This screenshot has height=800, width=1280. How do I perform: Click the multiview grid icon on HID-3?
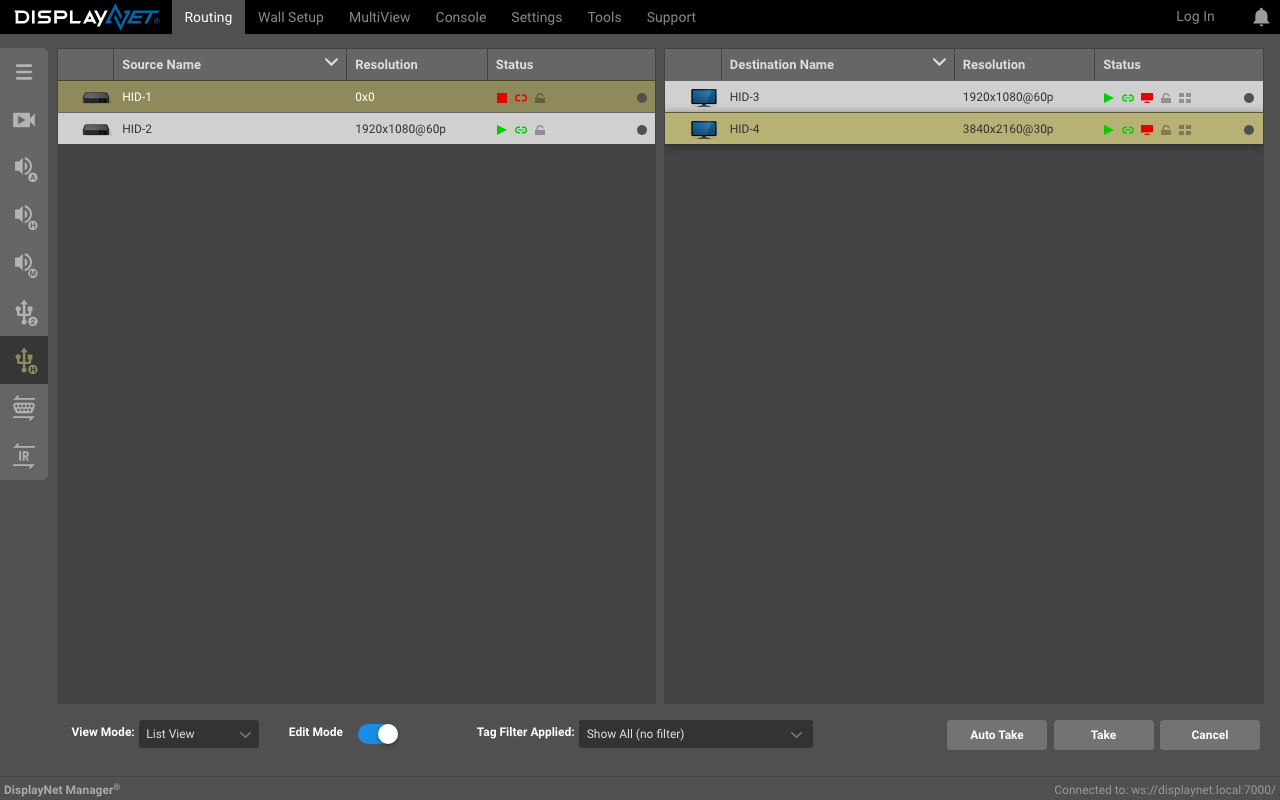[x=1185, y=98]
